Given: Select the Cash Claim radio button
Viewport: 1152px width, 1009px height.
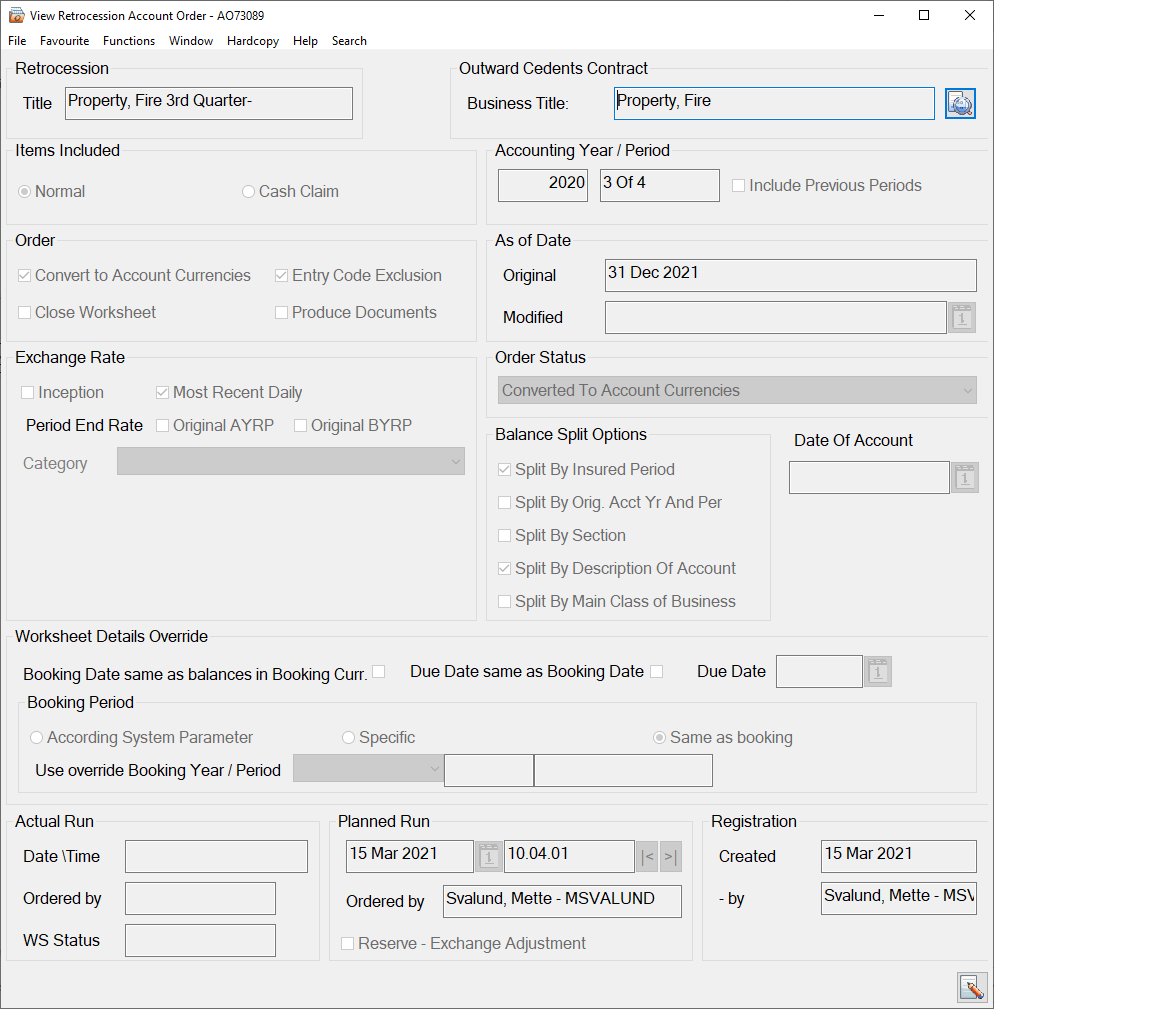Looking at the screenshot, I should 248,192.
